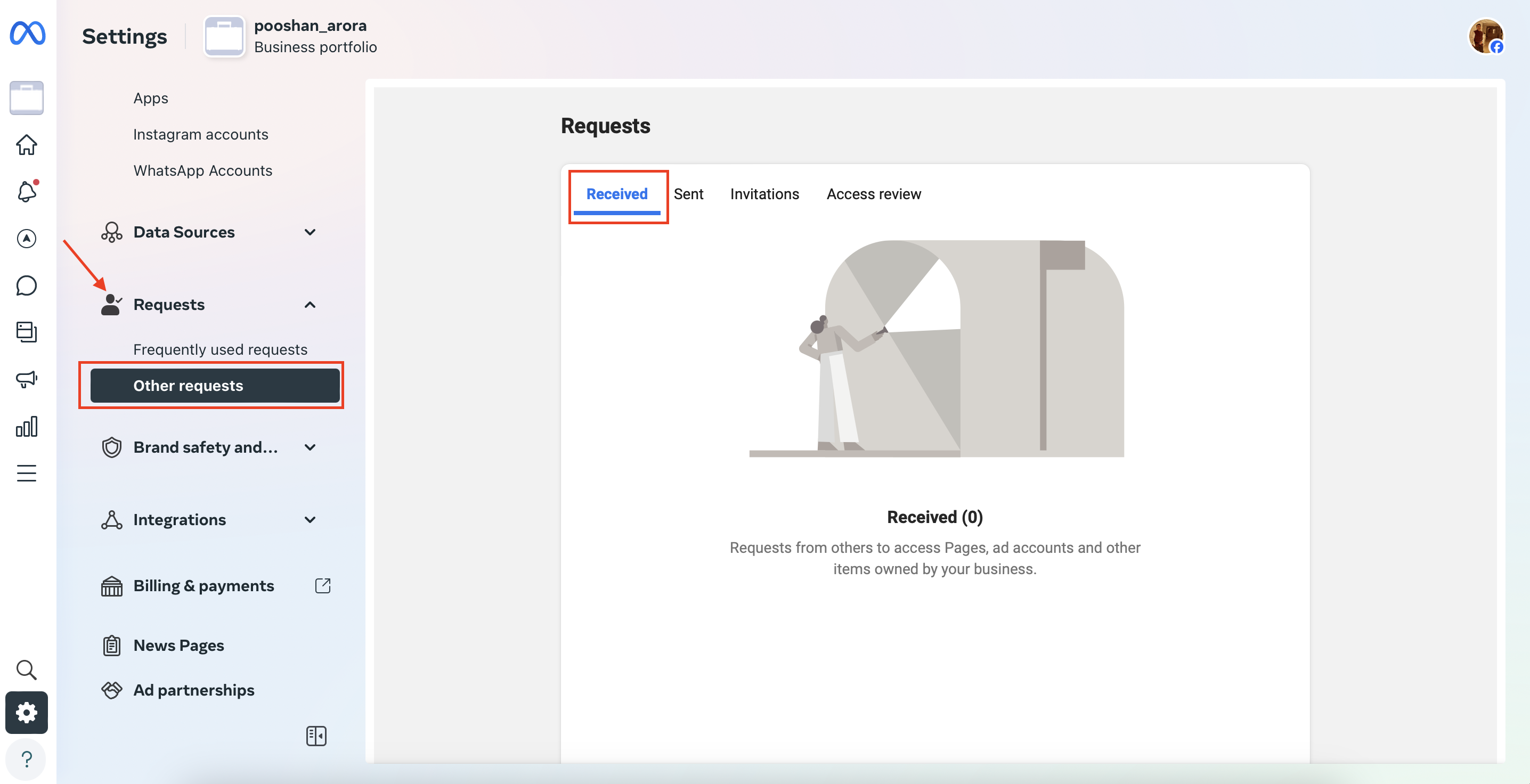Switch to the Invitations tab
The image size is (1530, 784).
764,194
